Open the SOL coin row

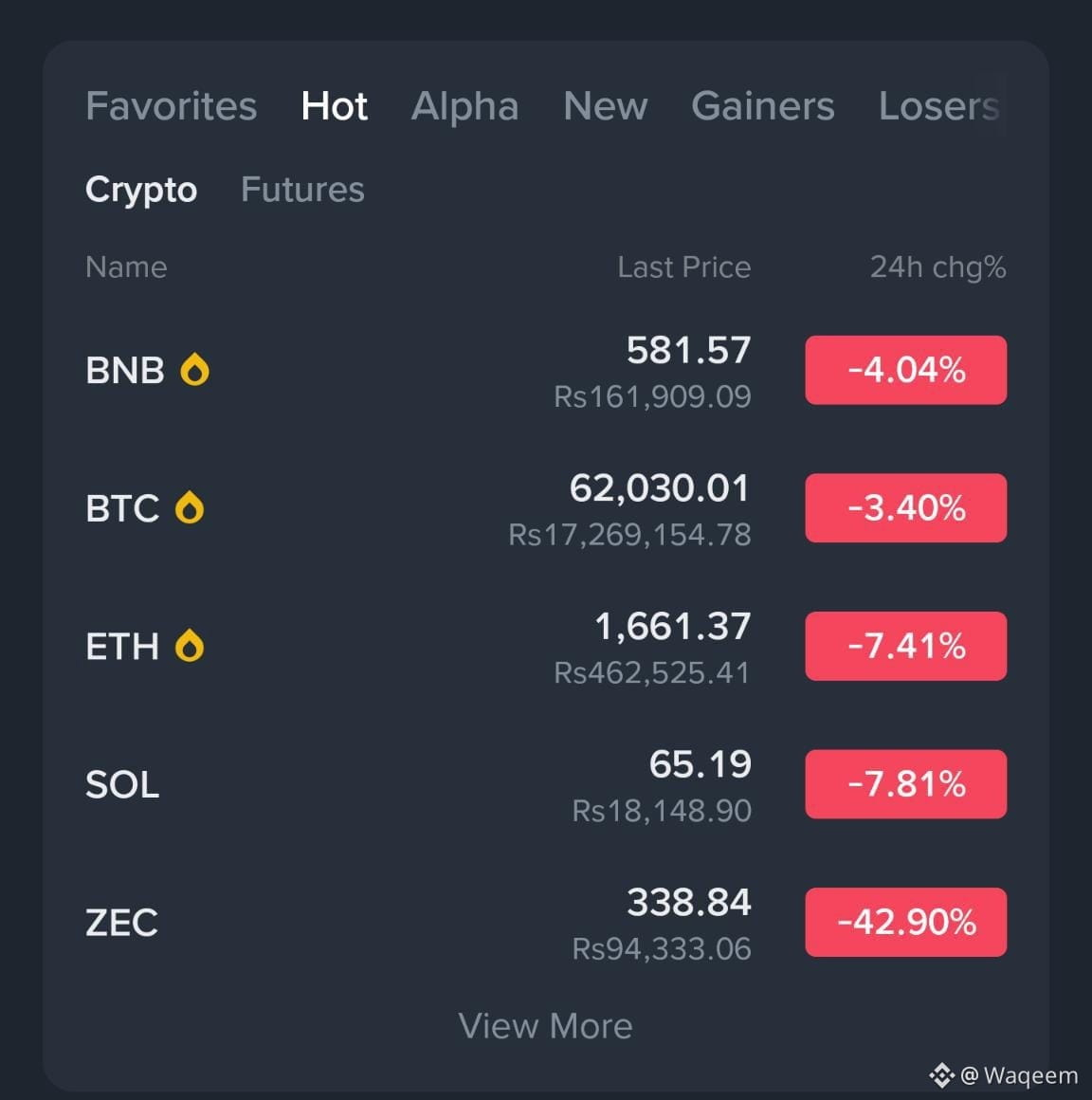point(546,784)
